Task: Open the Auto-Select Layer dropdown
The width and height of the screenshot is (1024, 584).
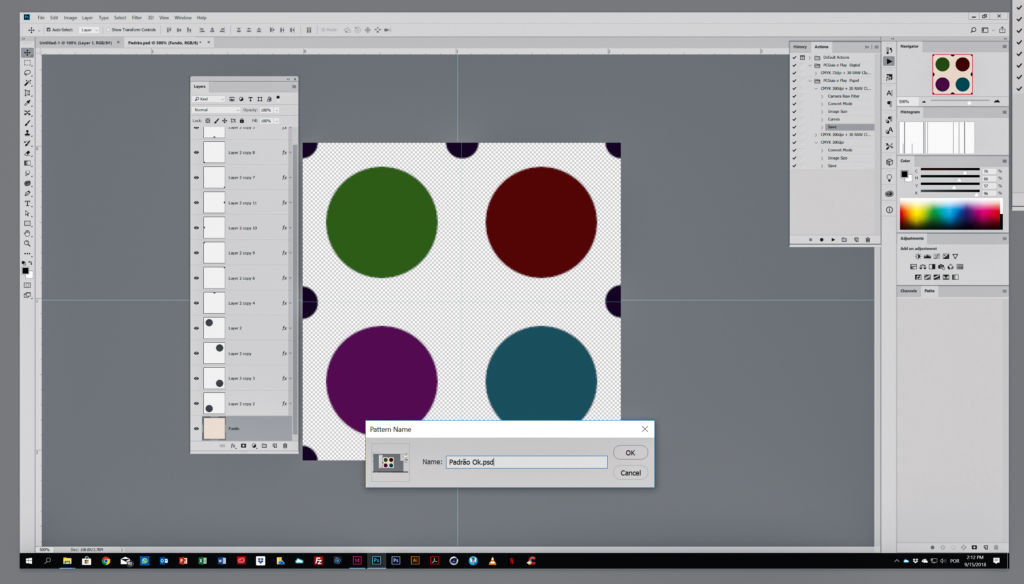Action: tap(89, 30)
